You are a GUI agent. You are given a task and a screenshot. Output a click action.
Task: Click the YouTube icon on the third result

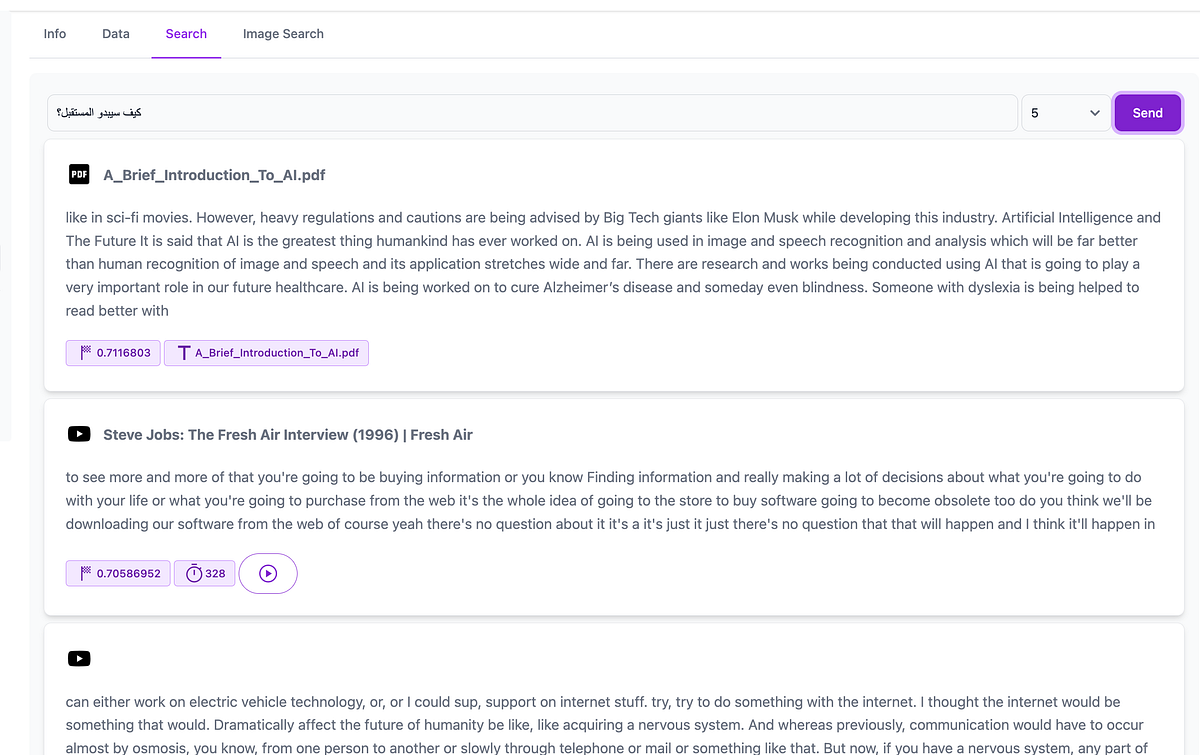79,658
